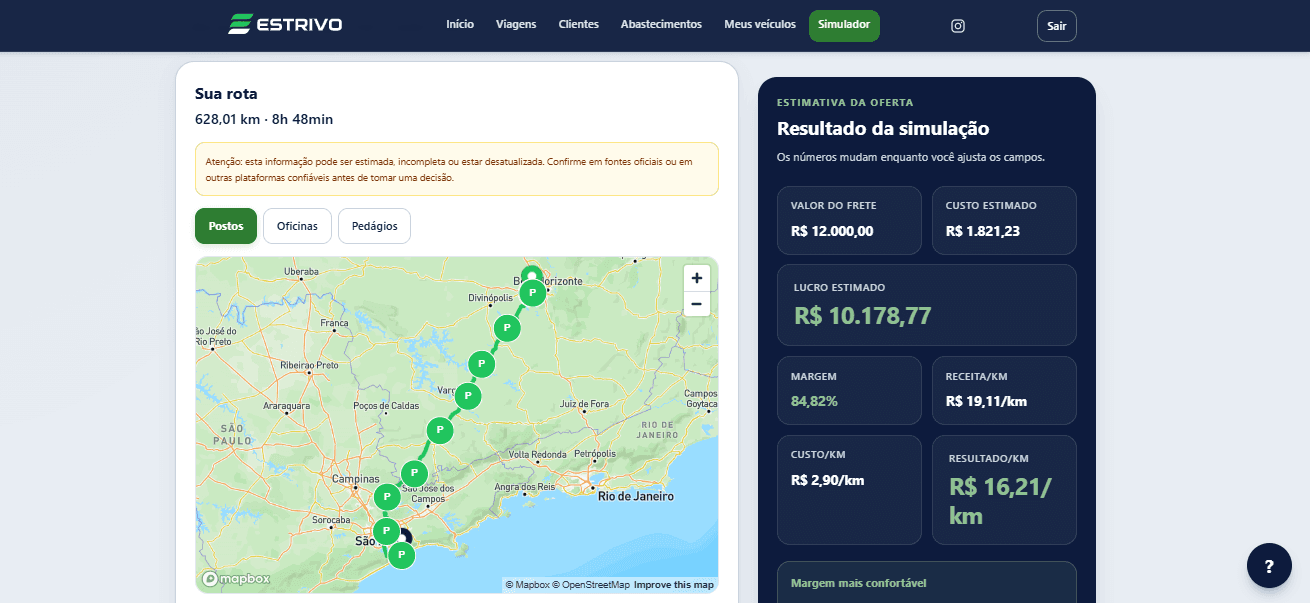Switch to Pedágios filter
This screenshot has width=1310, height=603.
[375, 226]
